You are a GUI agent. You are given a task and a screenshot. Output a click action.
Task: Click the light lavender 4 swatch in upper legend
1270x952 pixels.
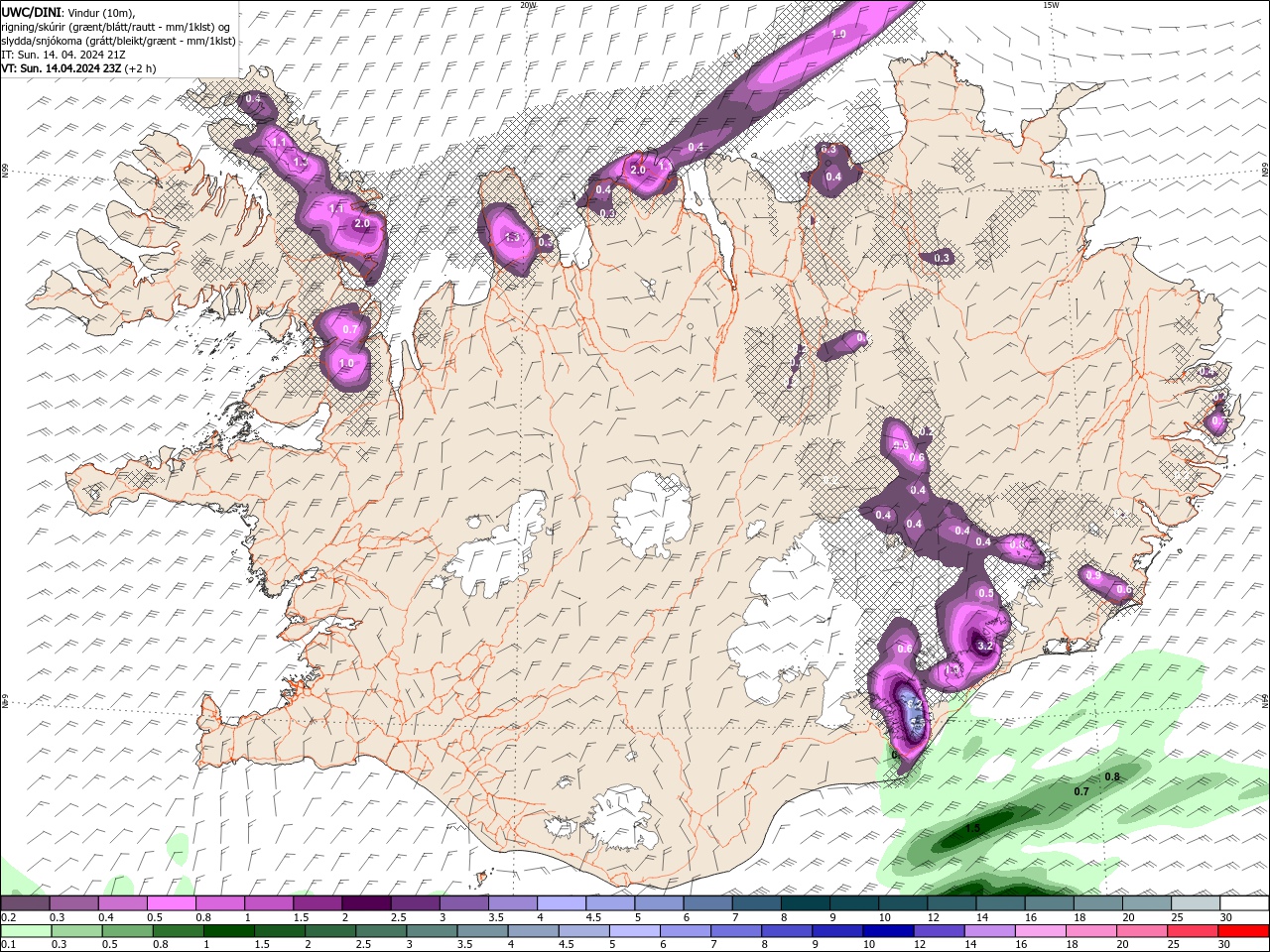561,902
